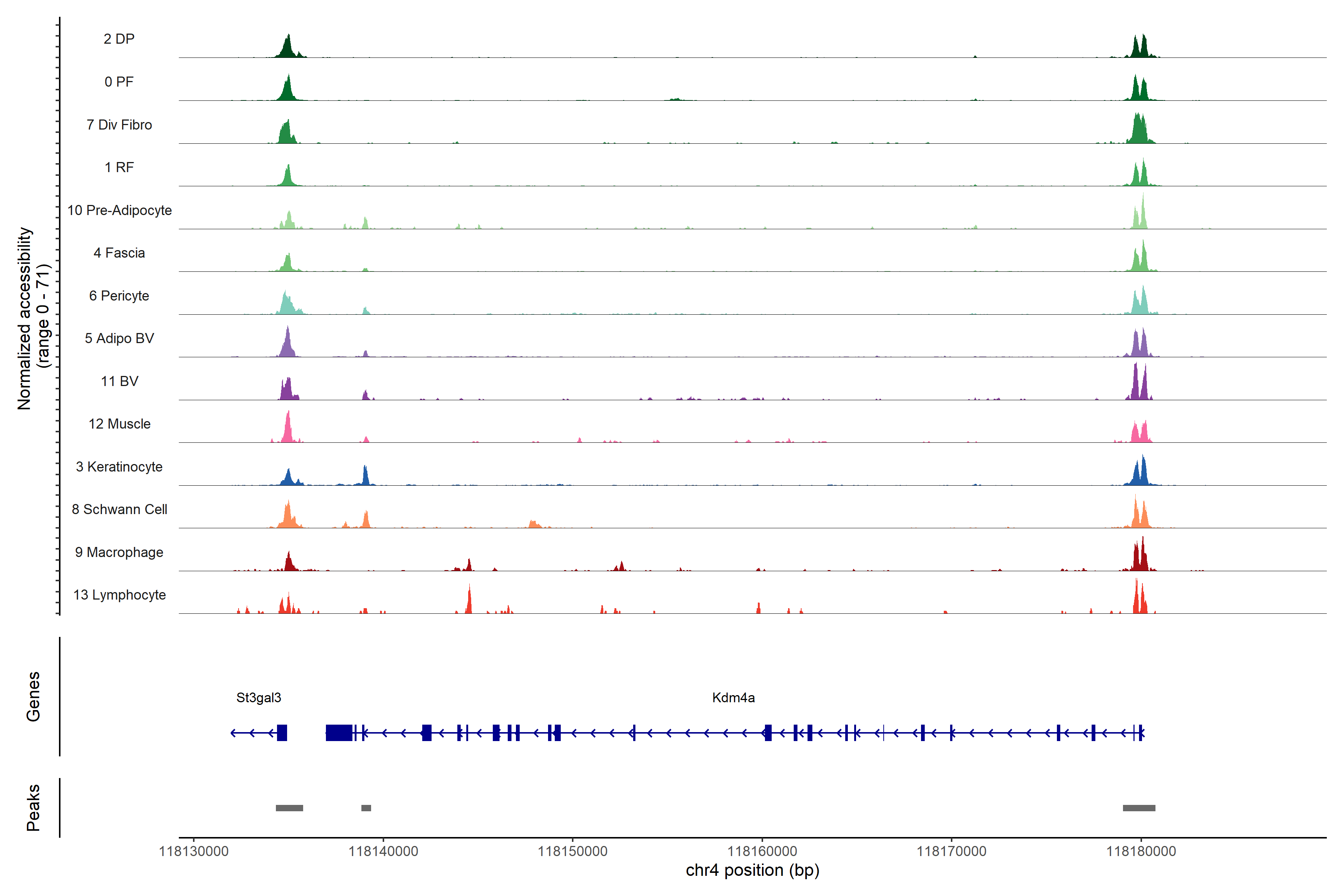Select the St3gal3 gene label
This screenshot has height=896, width=1344.
[258, 698]
